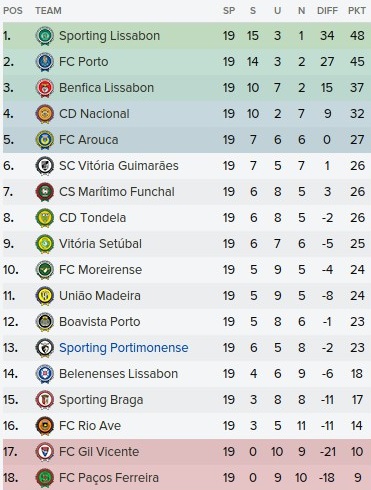The width and height of the screenshot is (371, 490).
Task: Click the Boavista Porto club badge
Action: click(45, 322)
